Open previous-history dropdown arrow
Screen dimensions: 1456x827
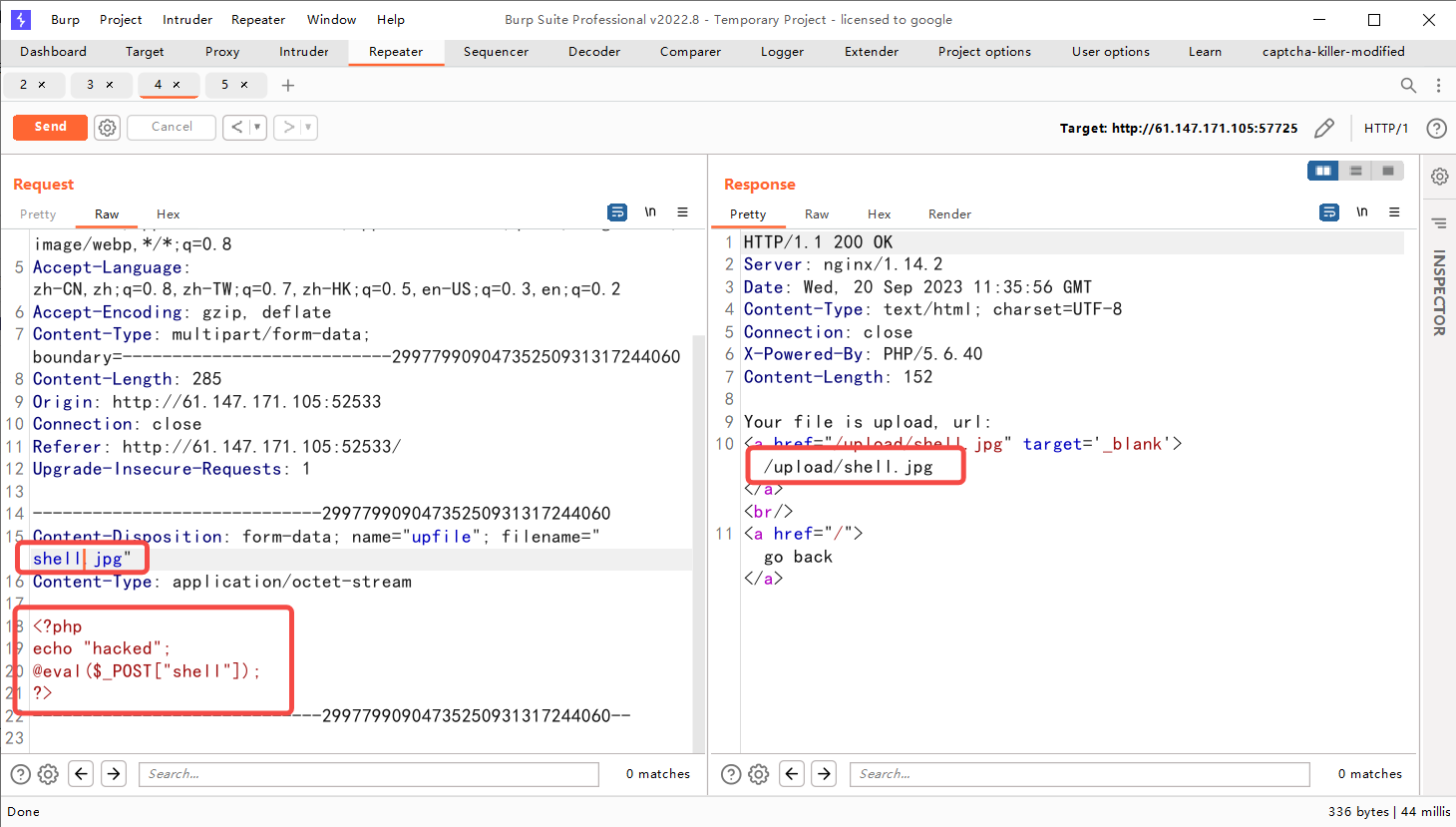click(x=257, y=127)
